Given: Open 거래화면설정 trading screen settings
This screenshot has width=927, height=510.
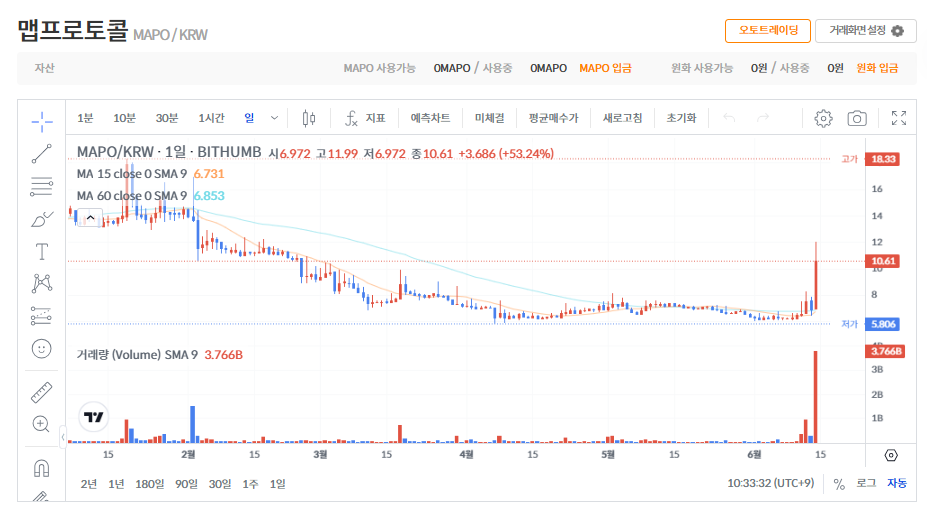Looking at the screenshot, I should (x=866, y=31).
